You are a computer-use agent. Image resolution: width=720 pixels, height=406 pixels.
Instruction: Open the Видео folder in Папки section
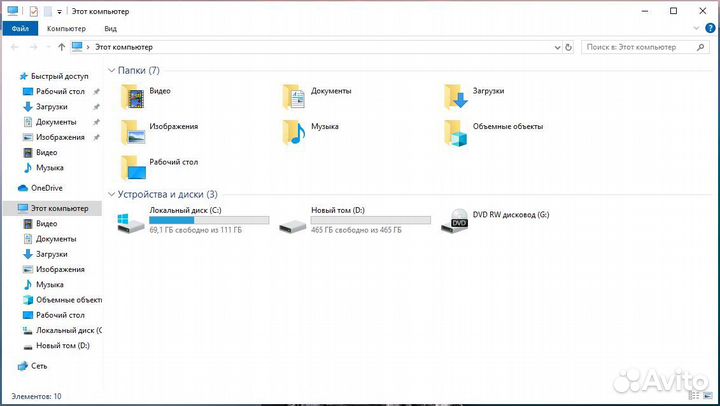point(133,95)
